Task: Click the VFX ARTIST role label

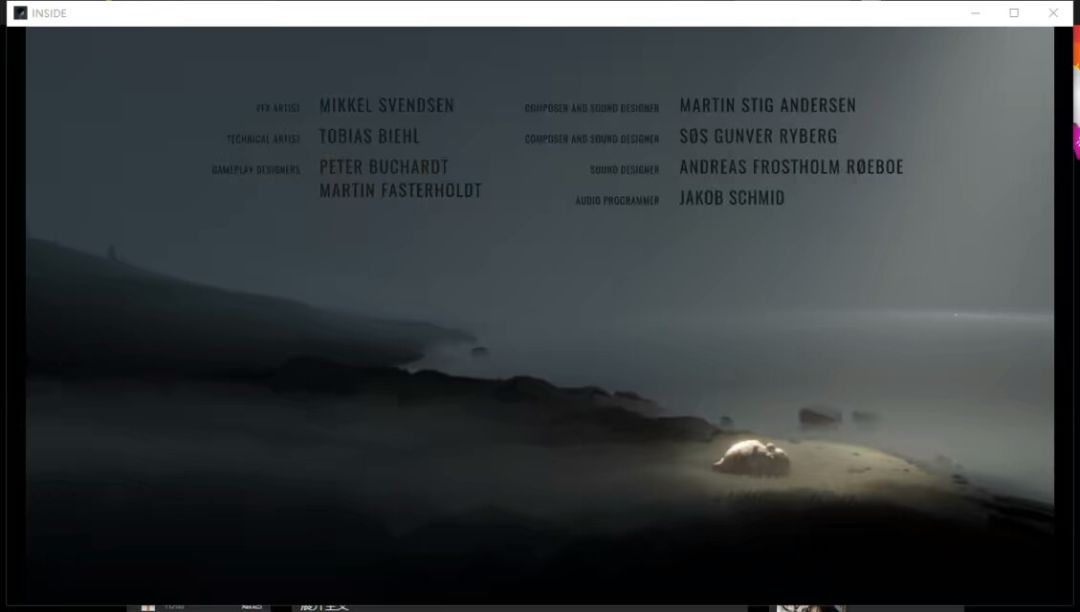Action: 278,108
